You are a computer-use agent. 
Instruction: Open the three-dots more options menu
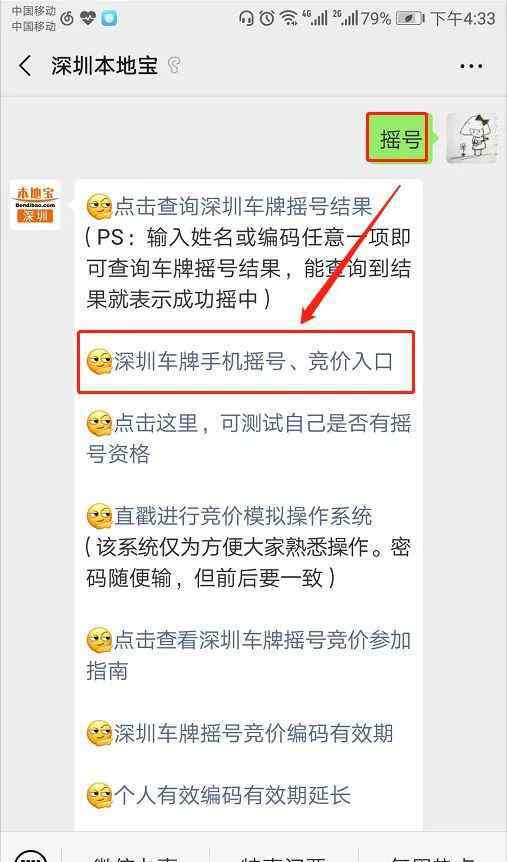pyautogui.click(x=471, y=67)
